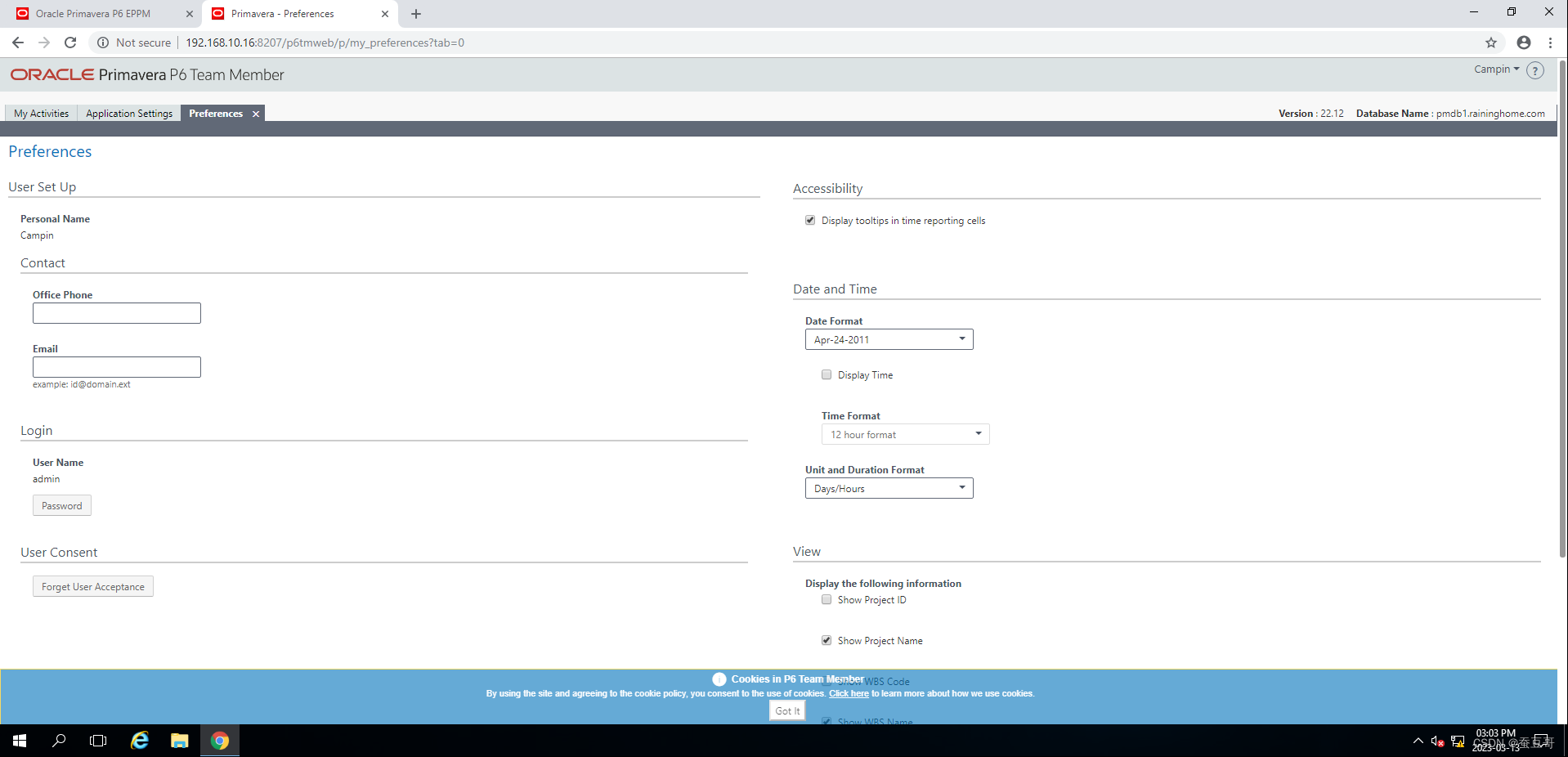1568x757 pixels.
Task: Open the Application Settings tab
Action: click(128, 113)
